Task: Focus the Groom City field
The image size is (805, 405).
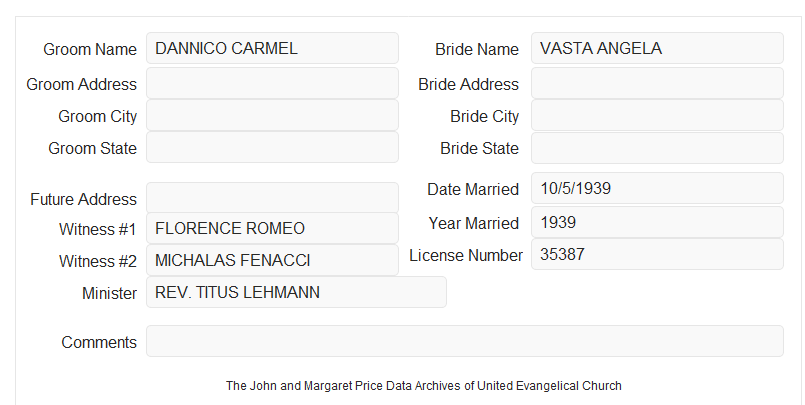Action: (x=272, y=115)
